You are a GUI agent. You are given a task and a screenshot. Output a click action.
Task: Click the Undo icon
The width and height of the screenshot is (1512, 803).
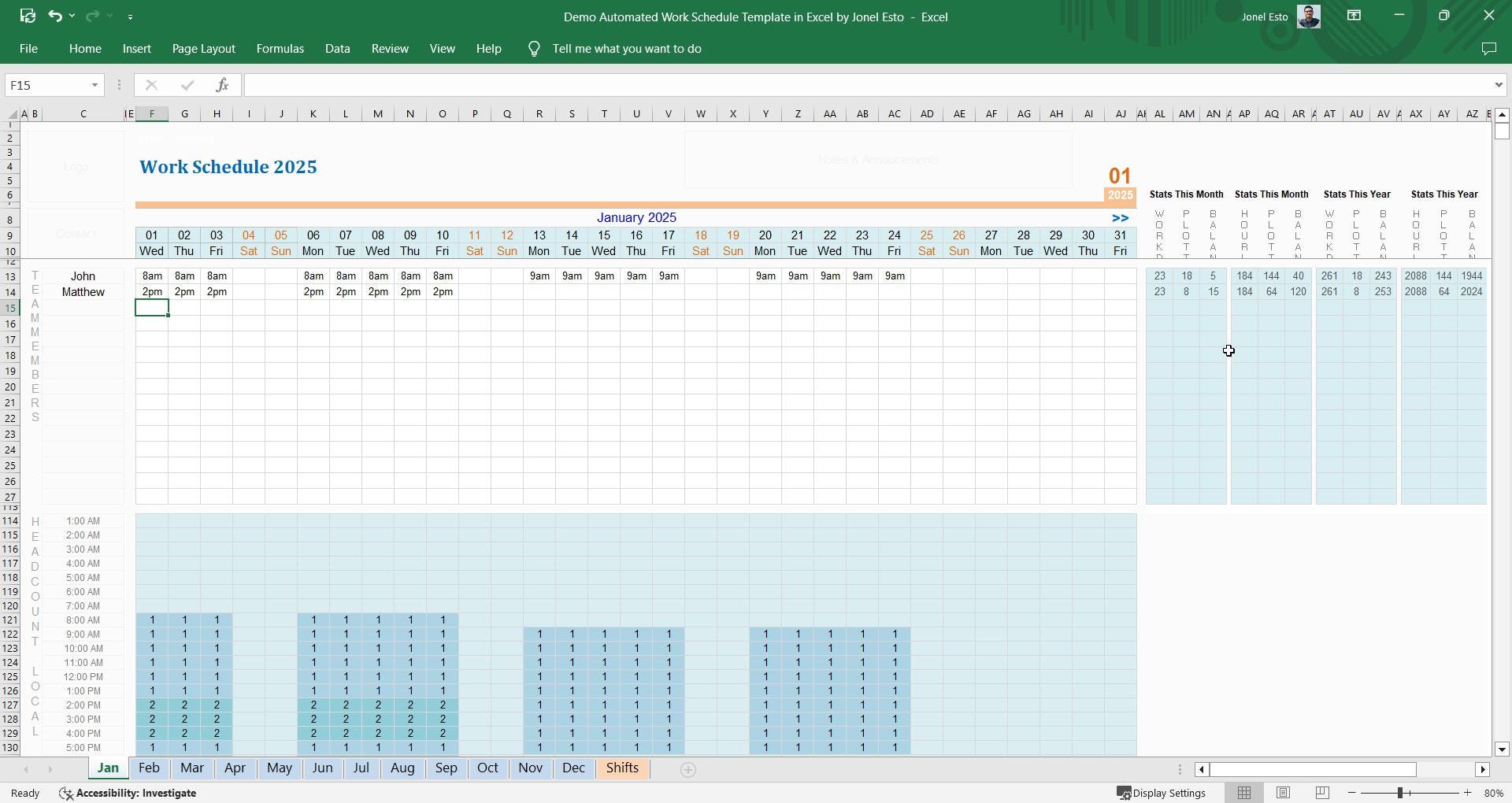click(x=53, y=16)
